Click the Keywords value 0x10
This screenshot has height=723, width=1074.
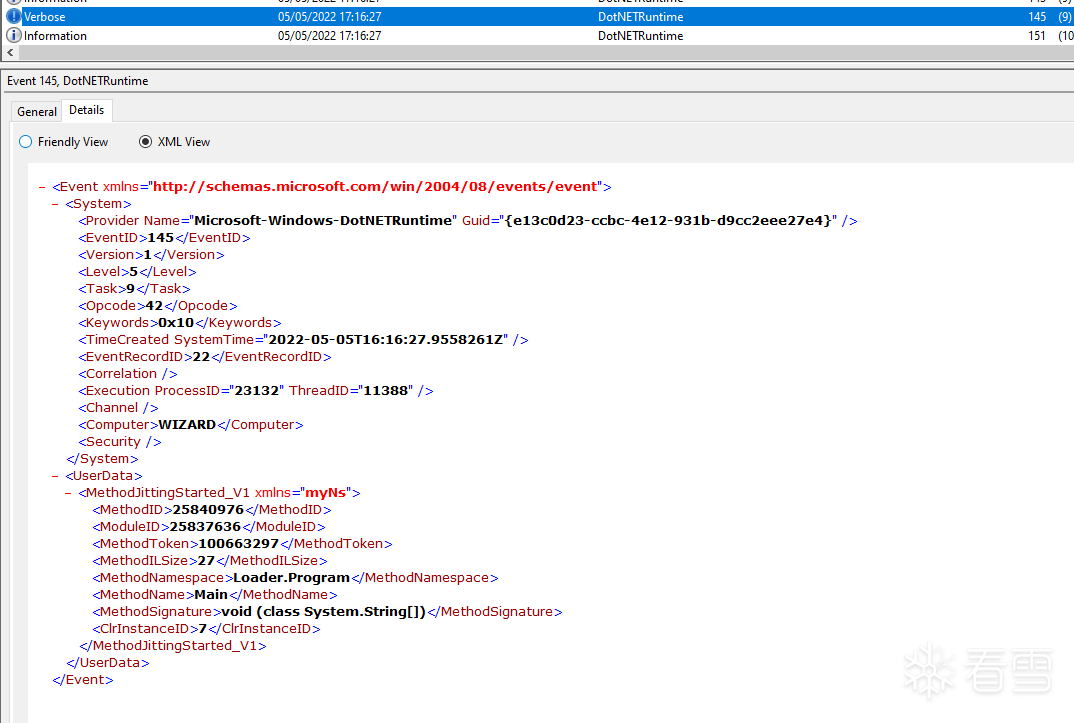click(x=176, y=322)
